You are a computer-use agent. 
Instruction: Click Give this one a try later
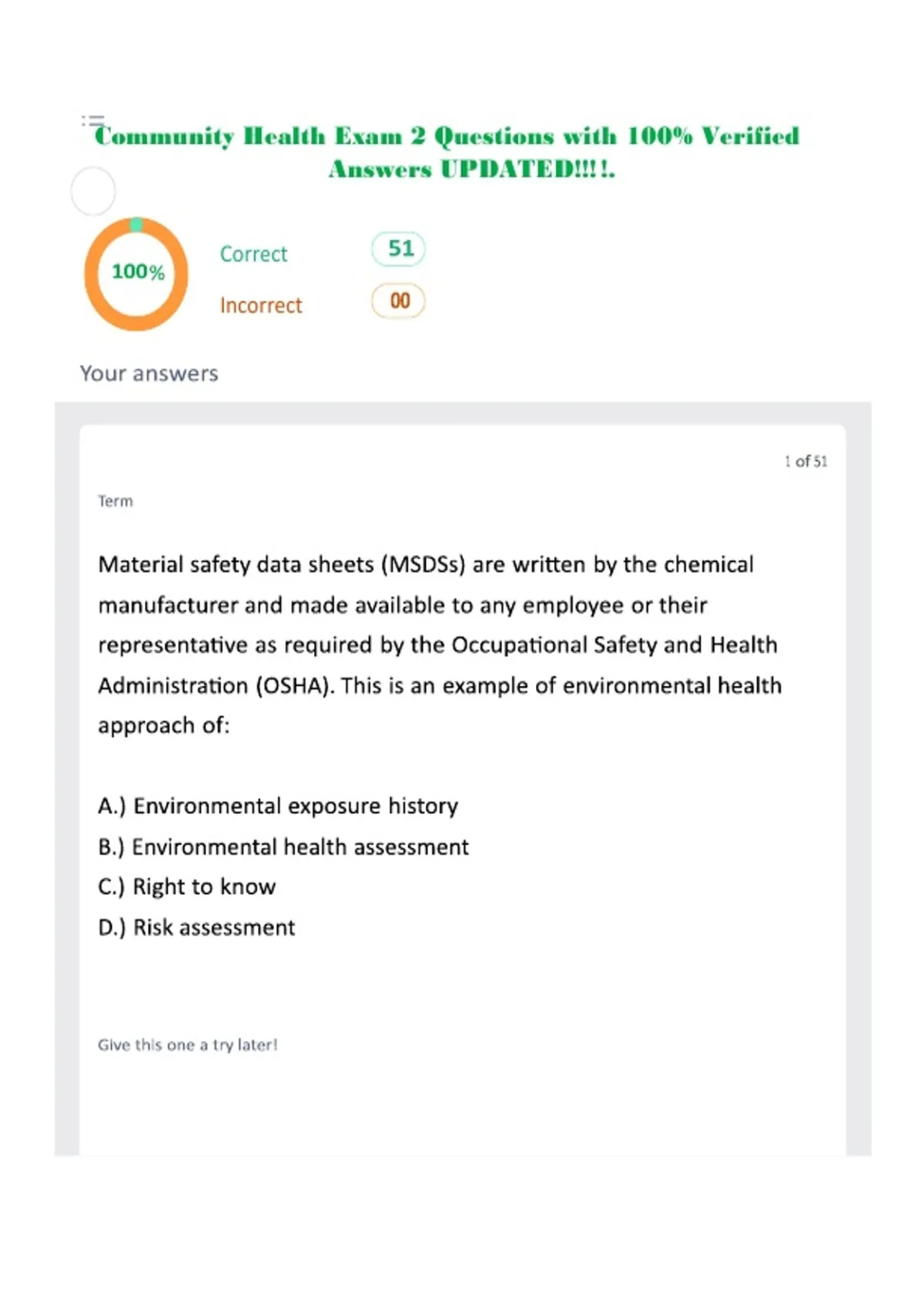[x=187, y=1045]
